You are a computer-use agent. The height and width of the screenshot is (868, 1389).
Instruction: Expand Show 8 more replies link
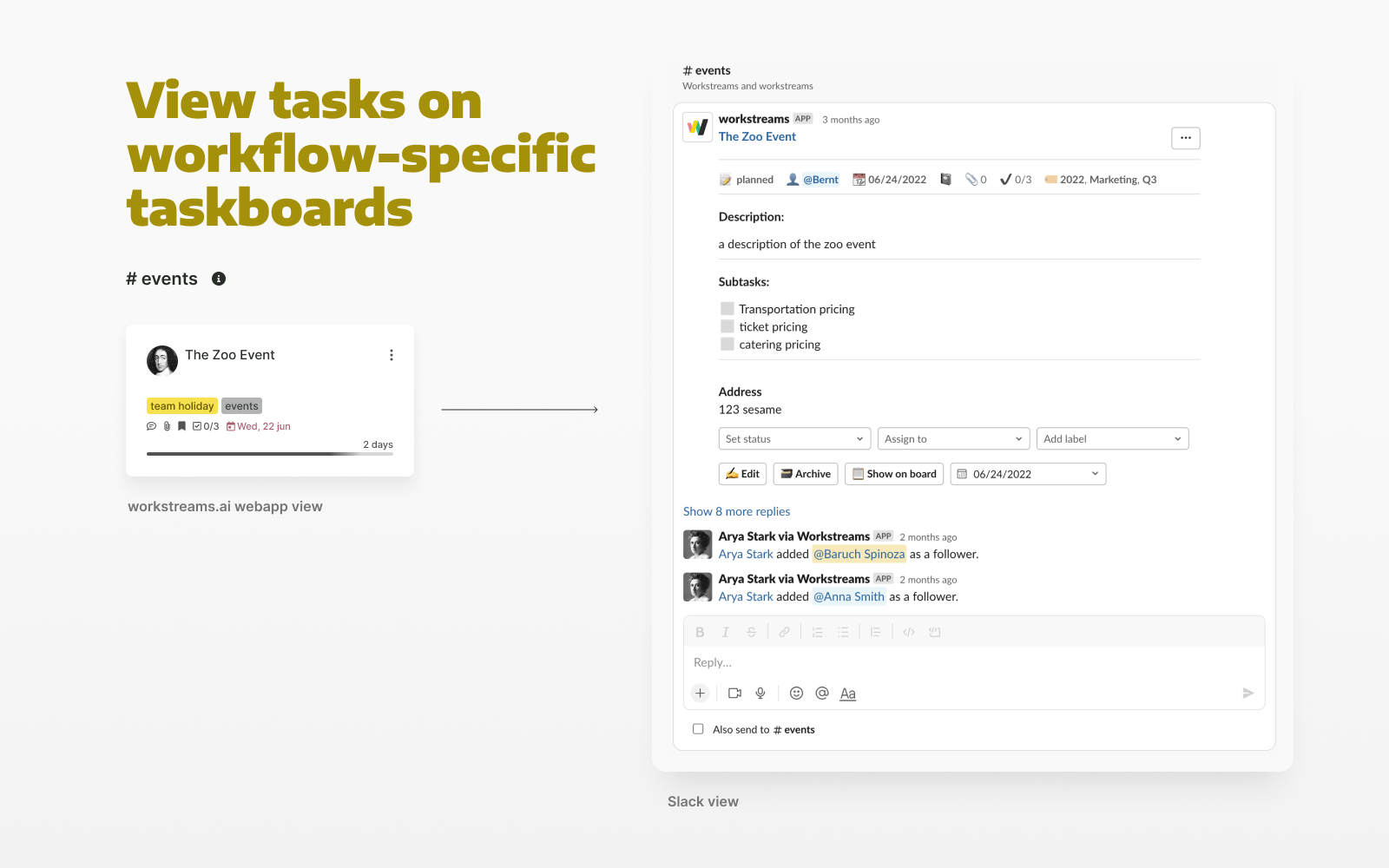pos(736,511)
